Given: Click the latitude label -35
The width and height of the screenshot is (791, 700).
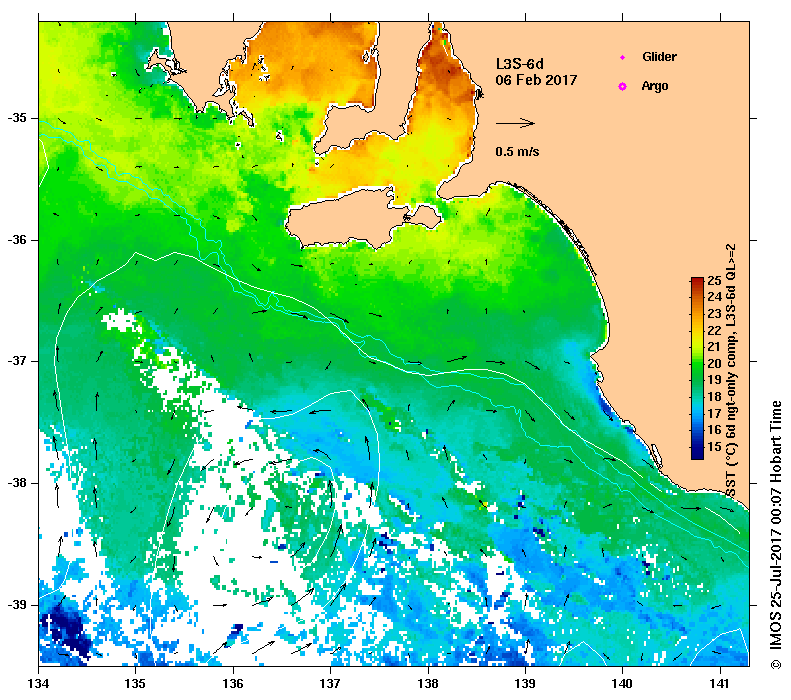Looking at the screenshot, I should [x=17, y=118].
